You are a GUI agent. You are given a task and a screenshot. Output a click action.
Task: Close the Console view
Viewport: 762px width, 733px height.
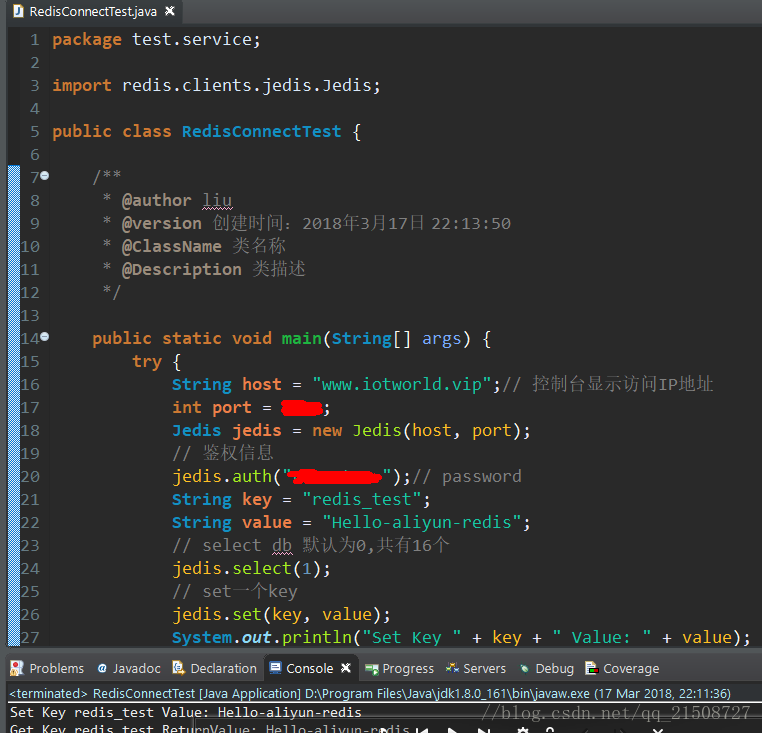click(x=346, y=668)
